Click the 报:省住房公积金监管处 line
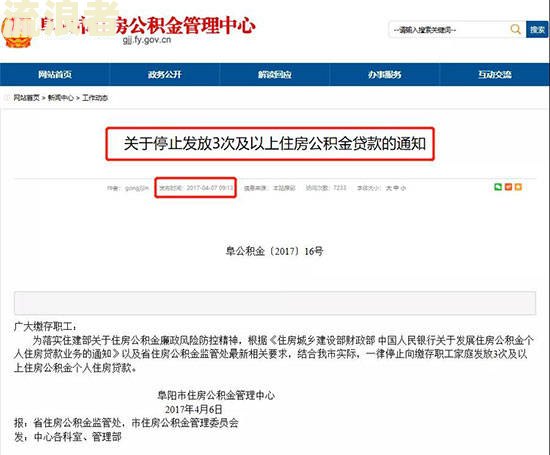The image size is (550, 455). coord(126,423)
